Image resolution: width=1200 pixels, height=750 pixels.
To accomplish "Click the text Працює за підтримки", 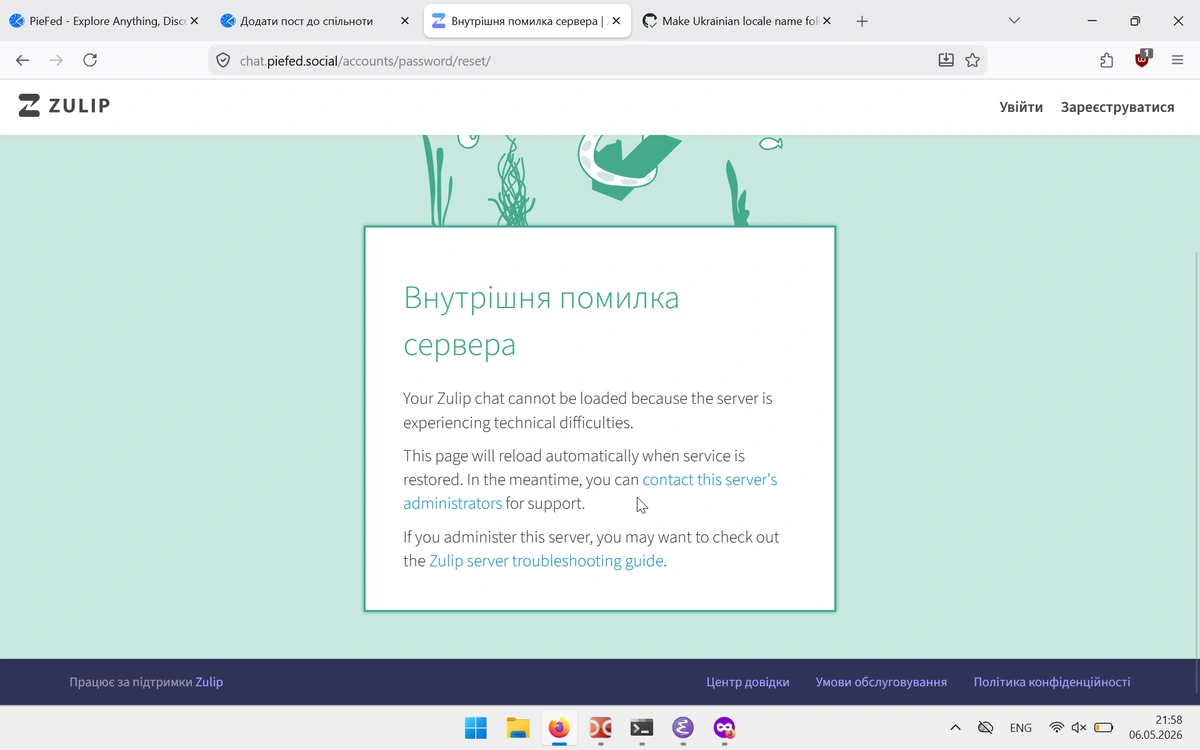I will [130, 682].
